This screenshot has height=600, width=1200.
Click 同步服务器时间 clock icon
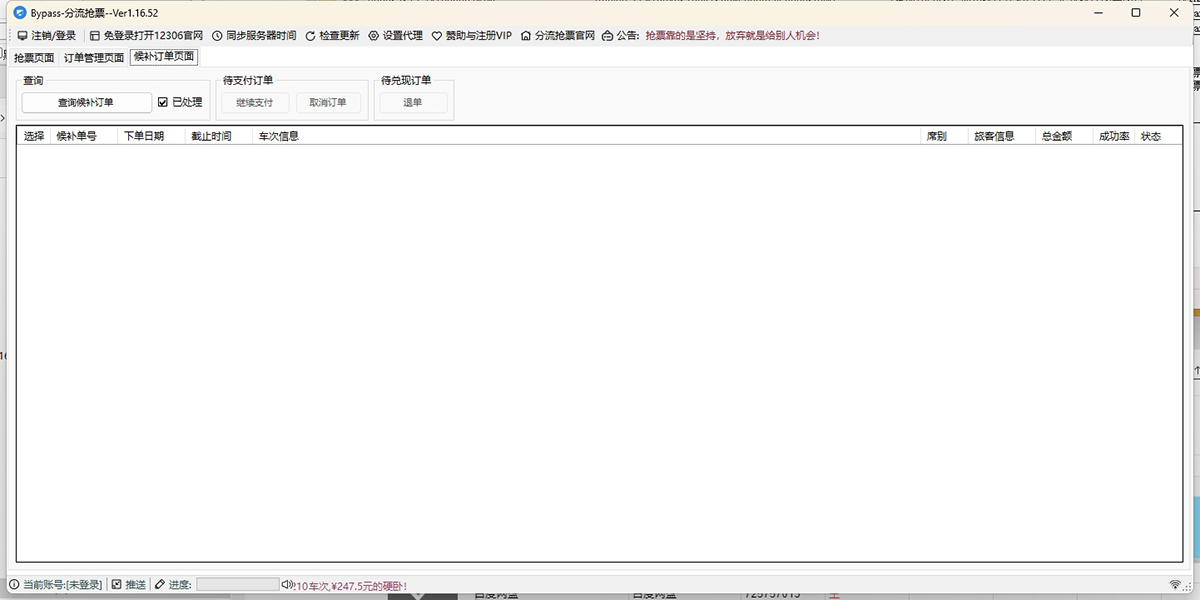click(217, 36)
